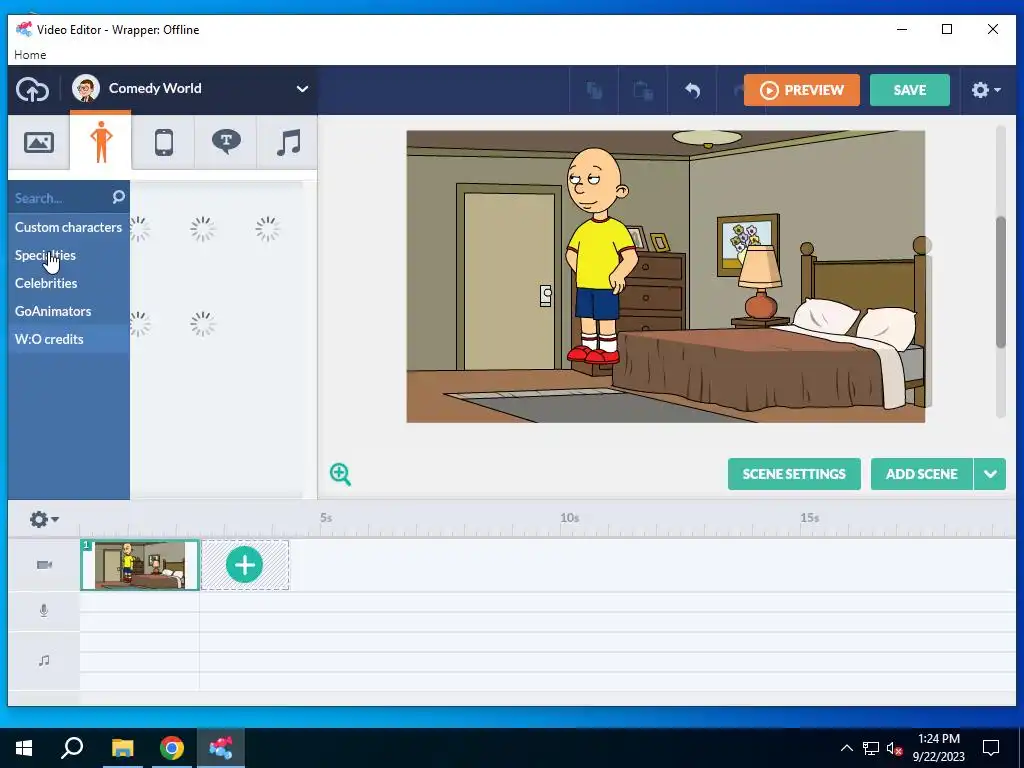This screenshot has height=768, width=1024.
Task: Click the ADD SCENE button
Action: 921,474
